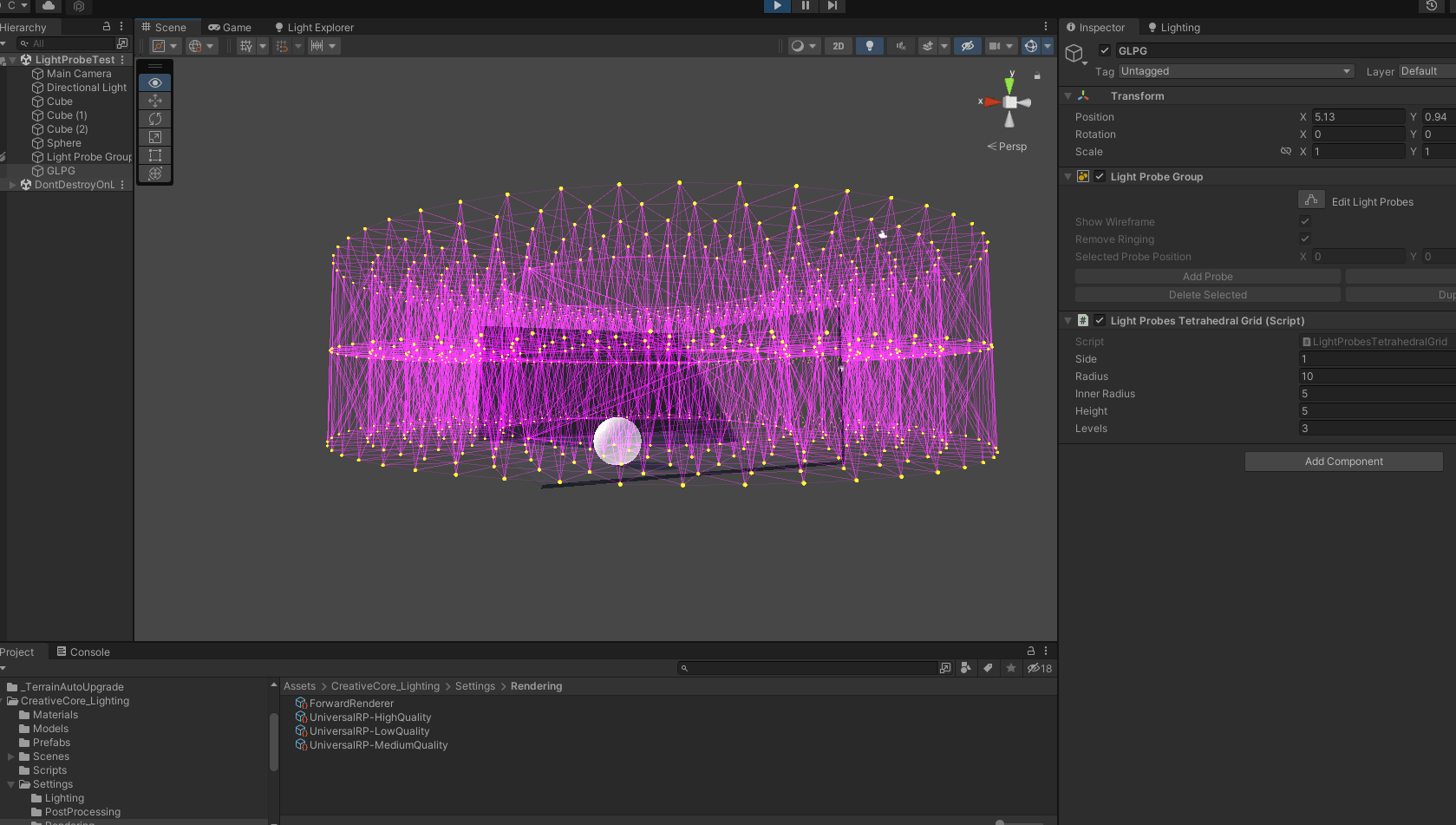This screenshot has width=1456, height=825.
Task: Collapse the Transform component in the Inspector
Action: pos(1068,95)
